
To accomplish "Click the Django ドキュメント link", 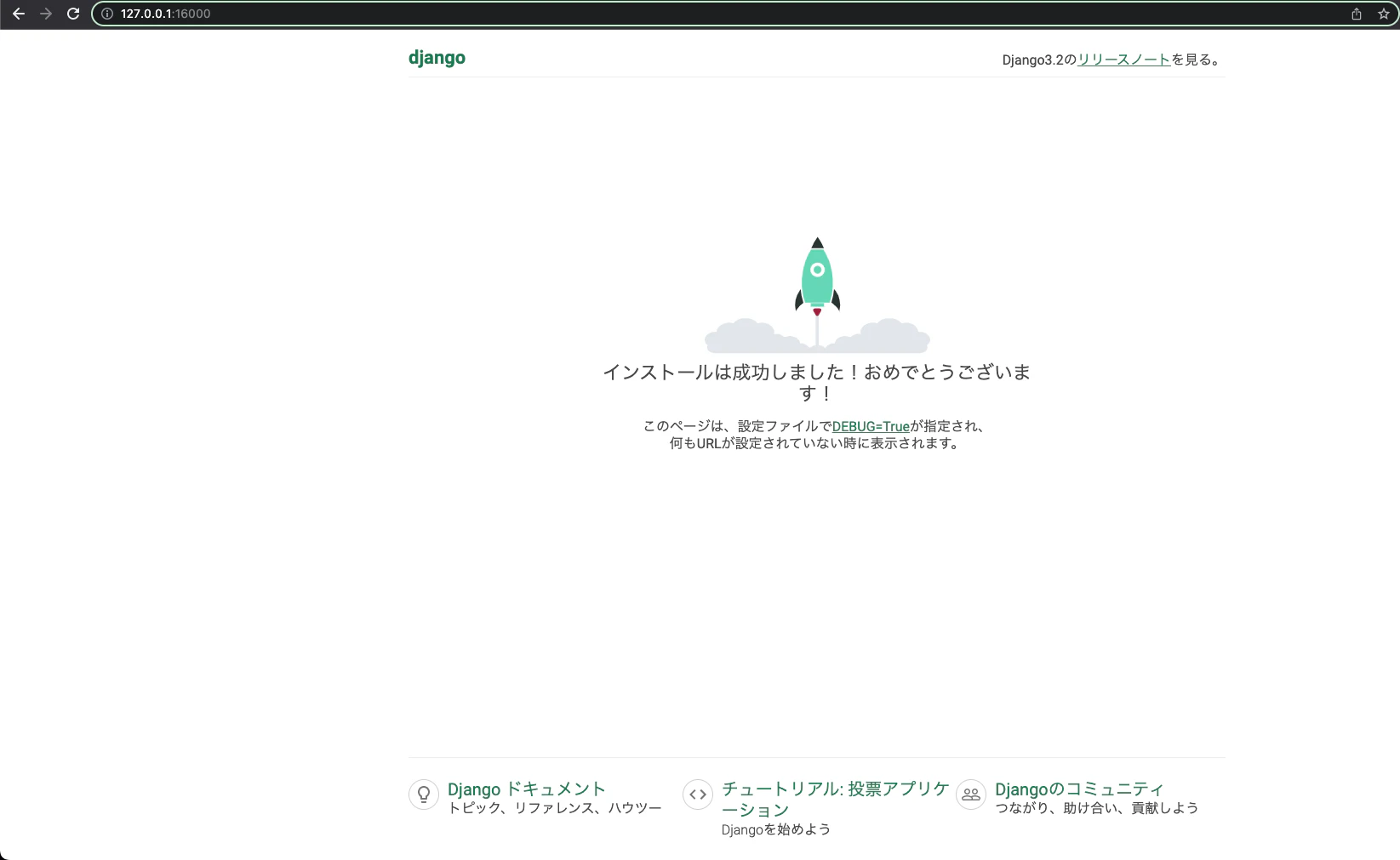I will [526, 789].
